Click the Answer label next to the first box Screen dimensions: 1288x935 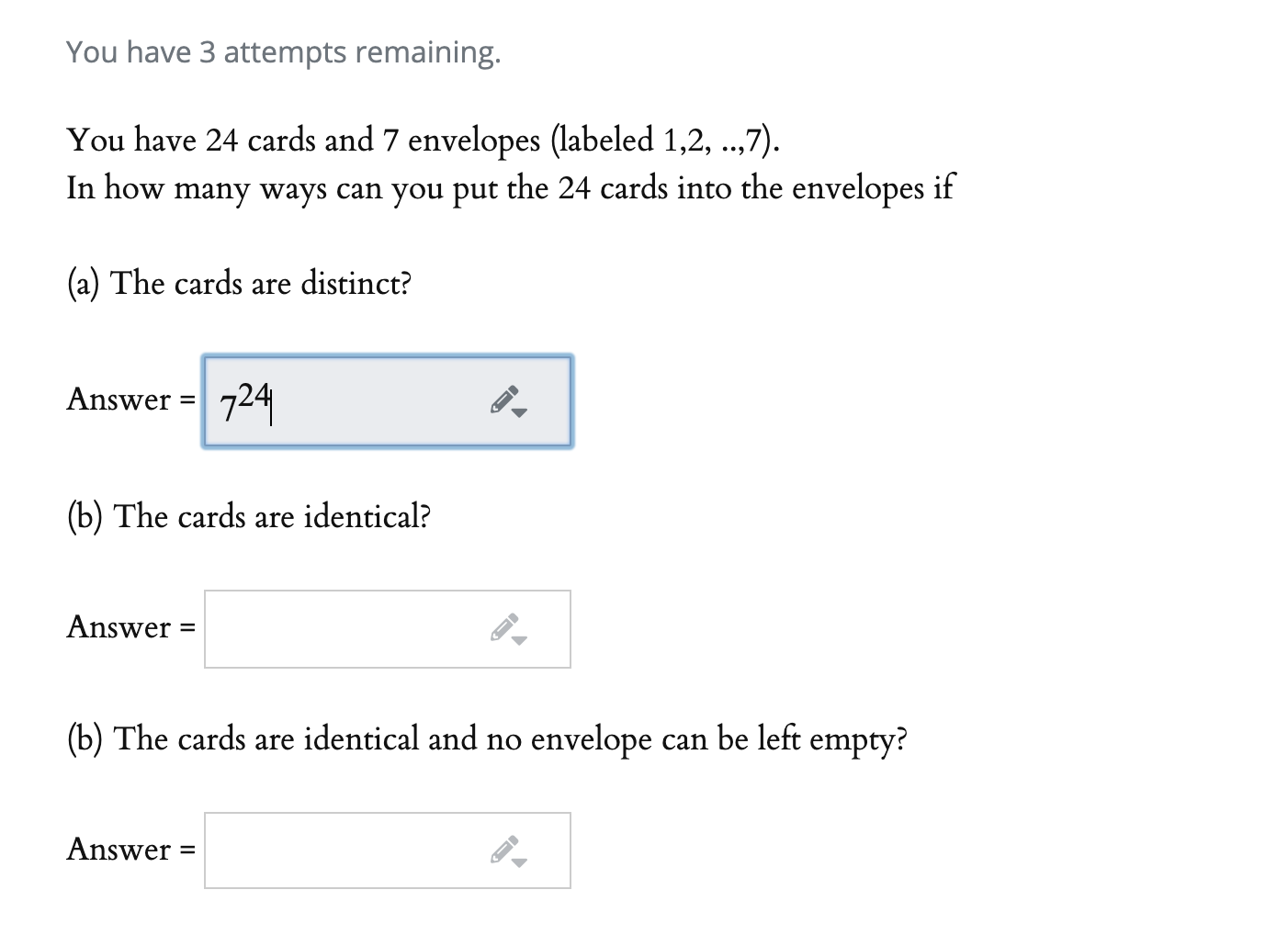129,400
